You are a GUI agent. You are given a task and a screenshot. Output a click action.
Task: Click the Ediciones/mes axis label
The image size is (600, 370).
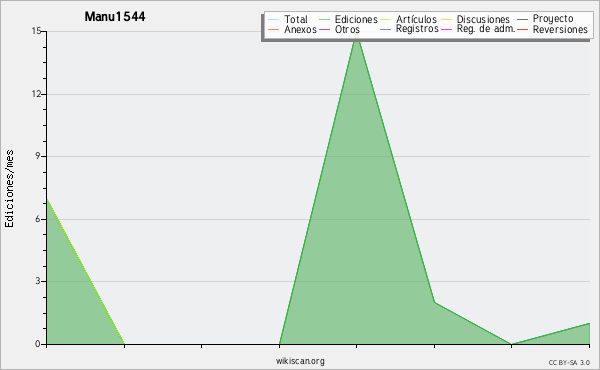tap(9, 189)
